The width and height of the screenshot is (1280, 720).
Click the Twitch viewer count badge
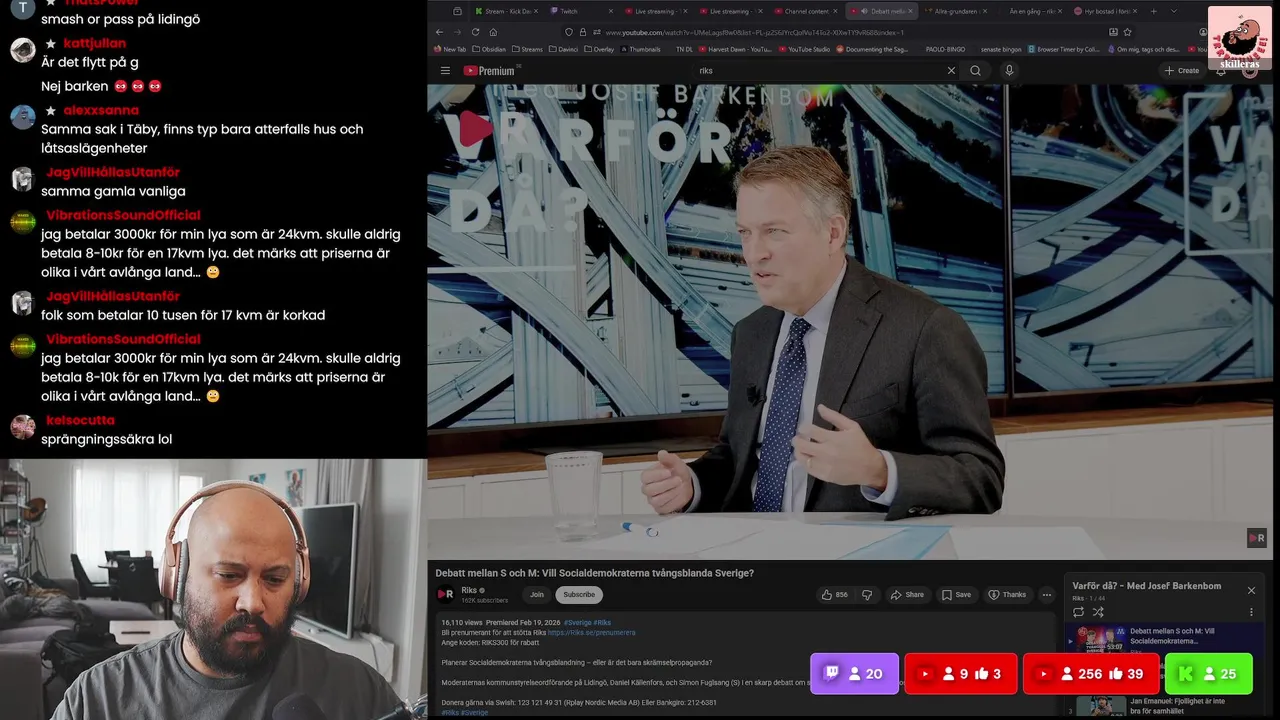(855, 674)
